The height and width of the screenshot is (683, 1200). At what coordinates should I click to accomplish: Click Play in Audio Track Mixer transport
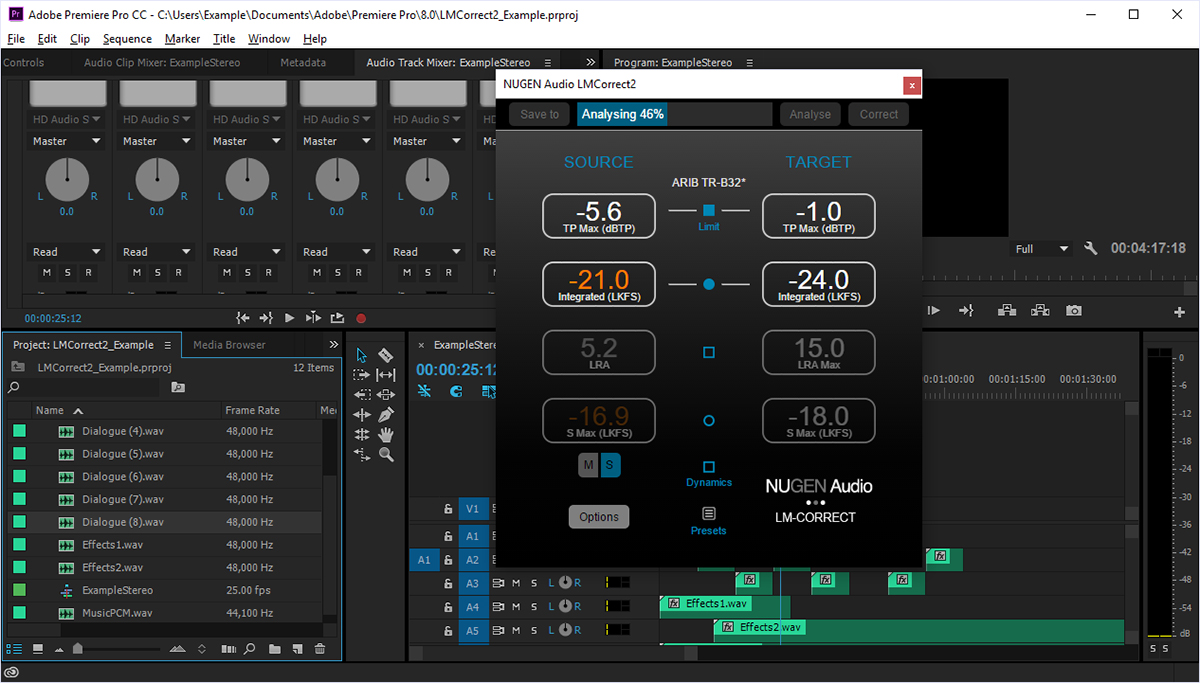tap(289, 318)
